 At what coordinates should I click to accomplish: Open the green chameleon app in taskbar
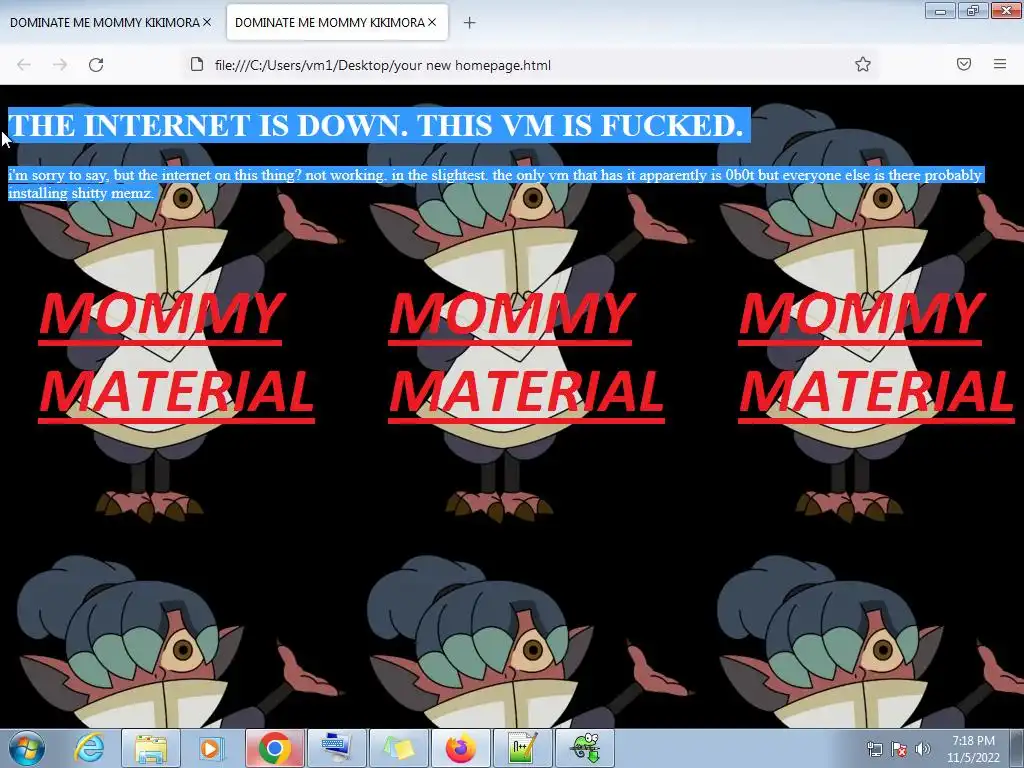tap(584, 748)
